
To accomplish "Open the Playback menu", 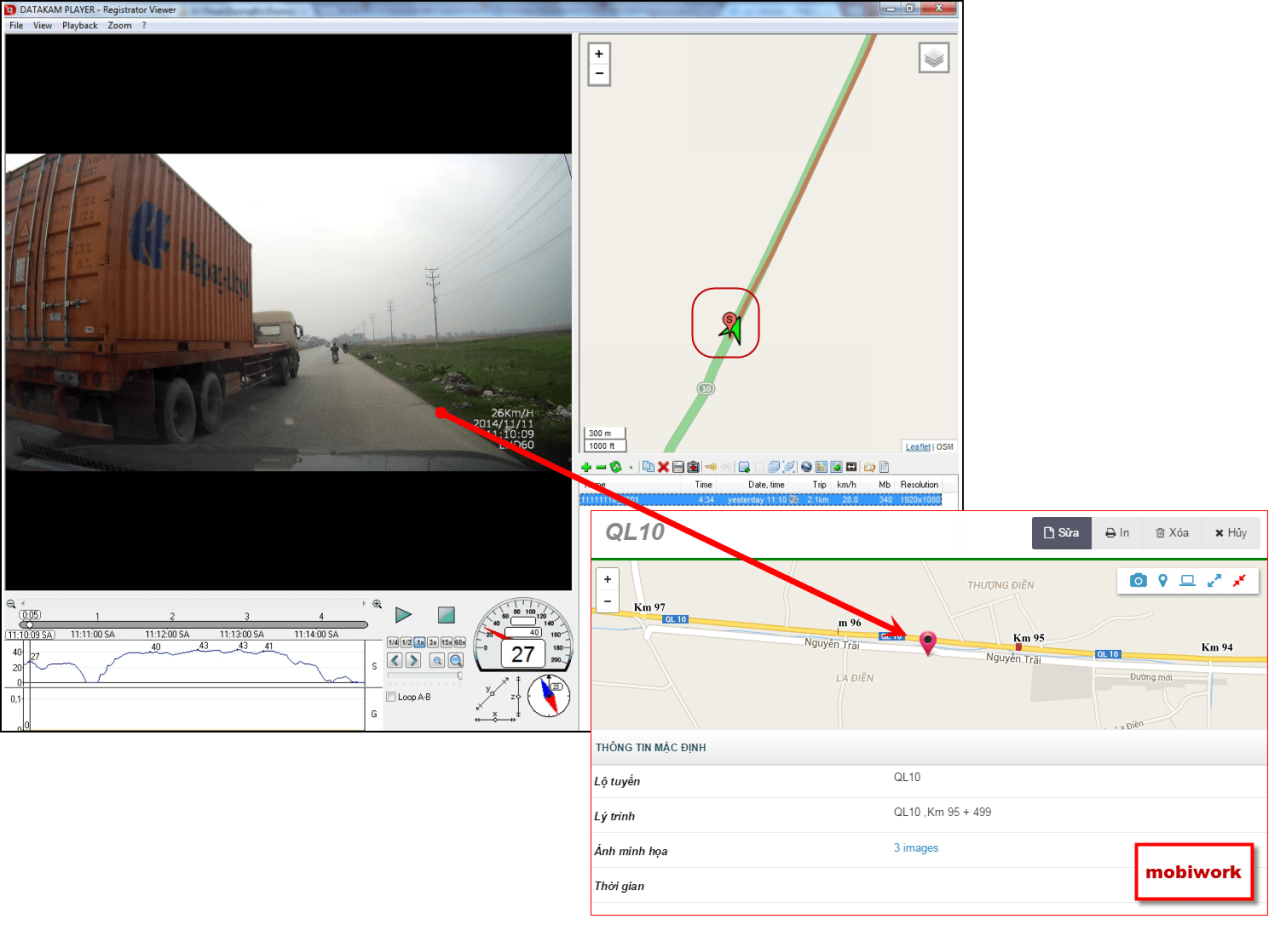I will pyautogui.click(x=80, y=25).
